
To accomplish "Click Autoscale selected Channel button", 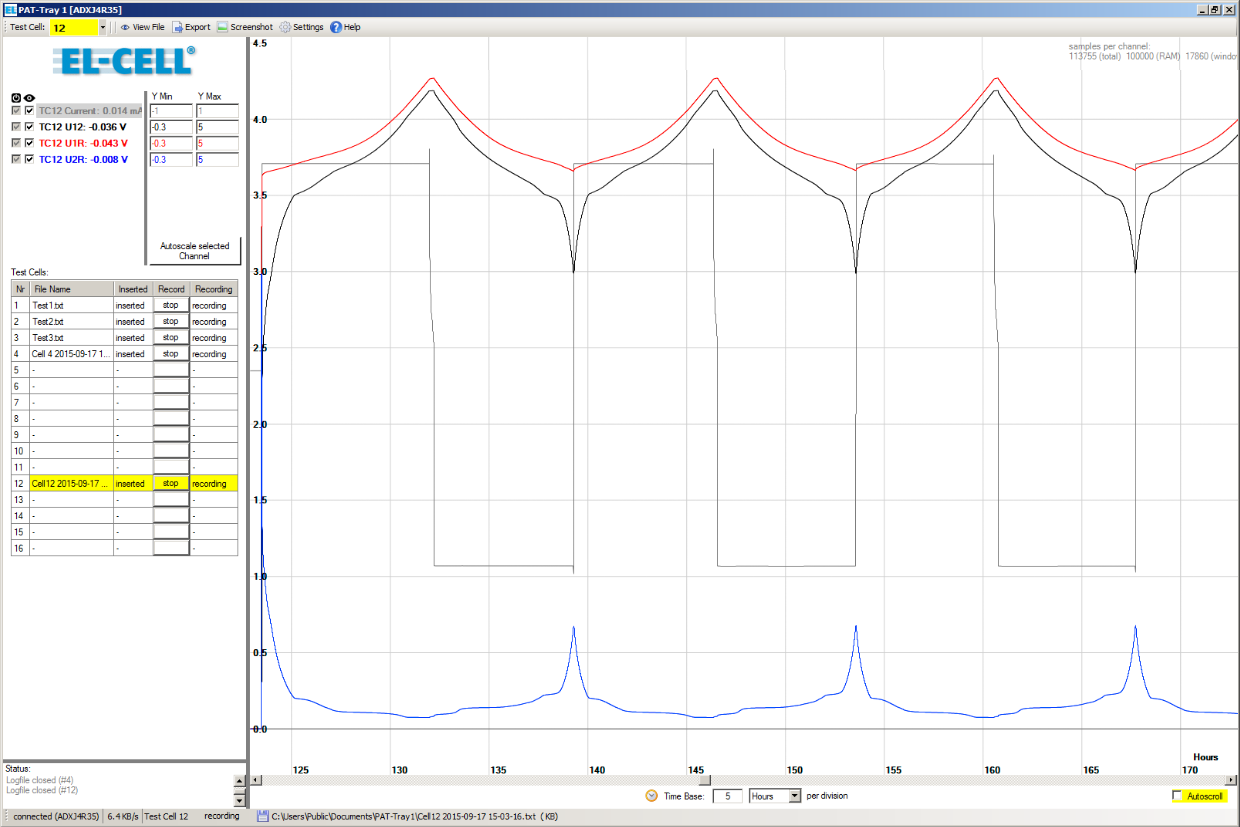I will [x=195, y=251].
